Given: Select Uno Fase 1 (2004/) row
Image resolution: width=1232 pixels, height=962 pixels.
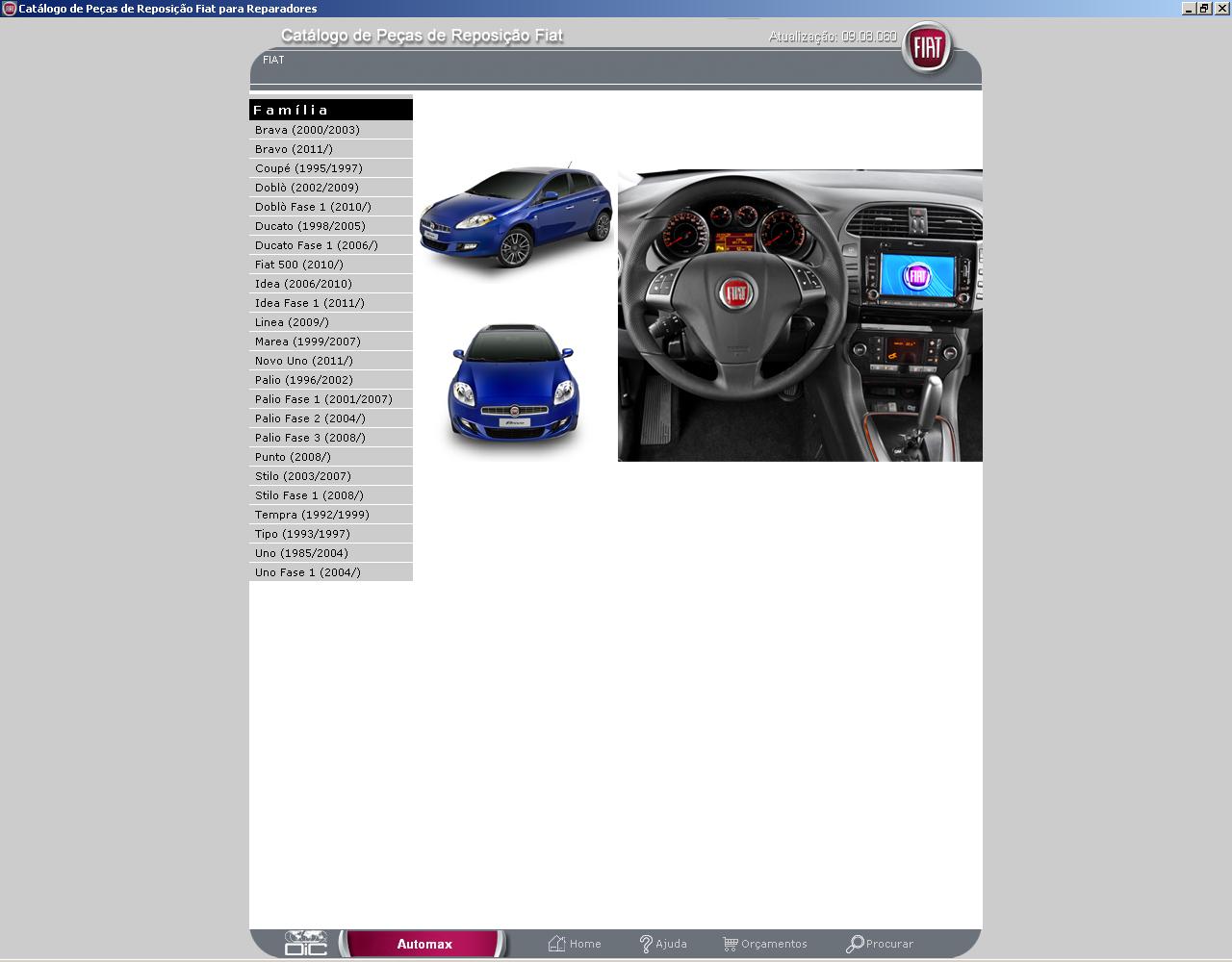Looking at the screenshot, I should [331, 572].
